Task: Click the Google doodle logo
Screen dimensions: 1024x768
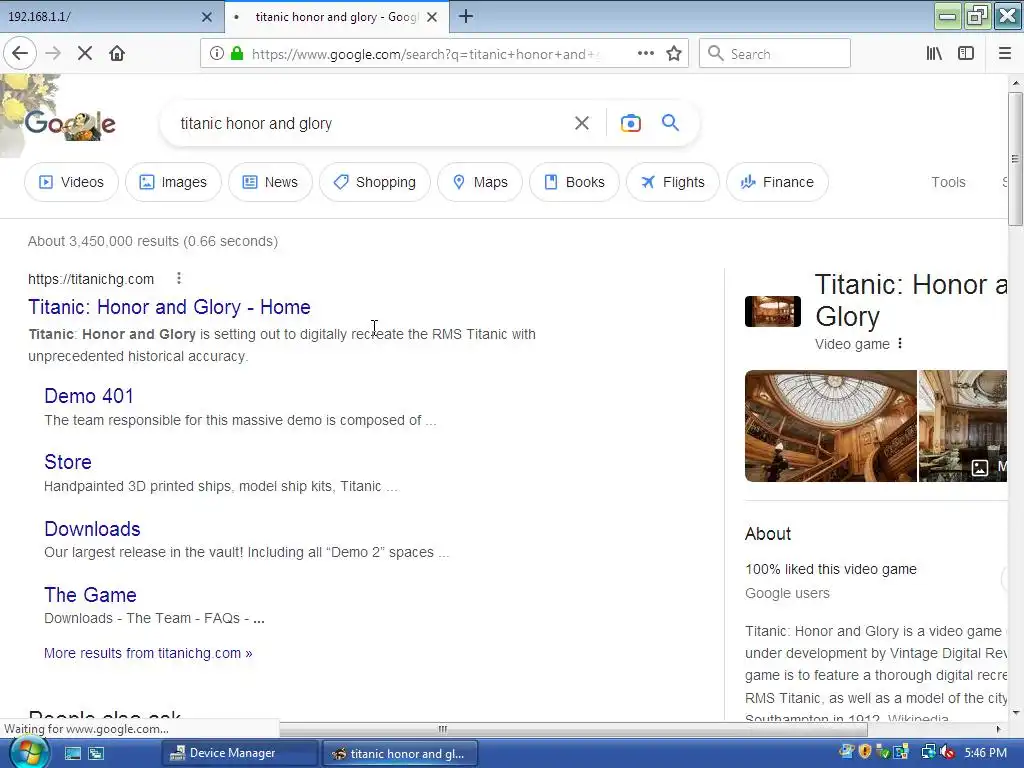Action: [x=69, y=123]
